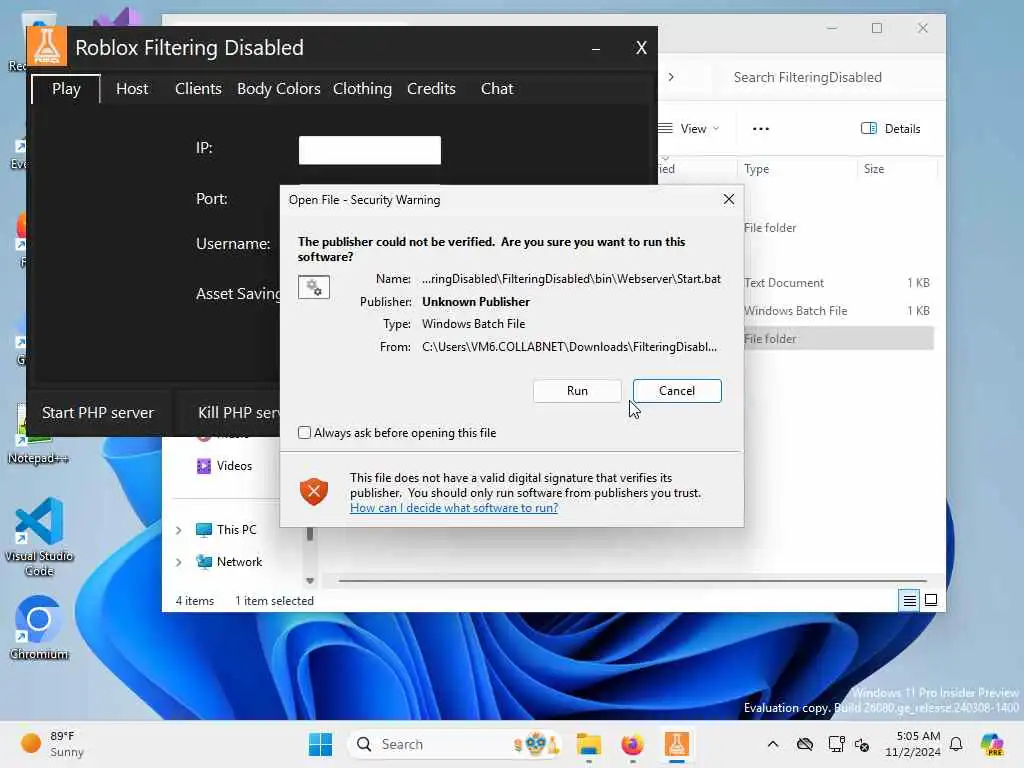This screenshot has width=1024, height=768.
Task: Select the Windows Batch File row
Action: [x=838, y=311]
